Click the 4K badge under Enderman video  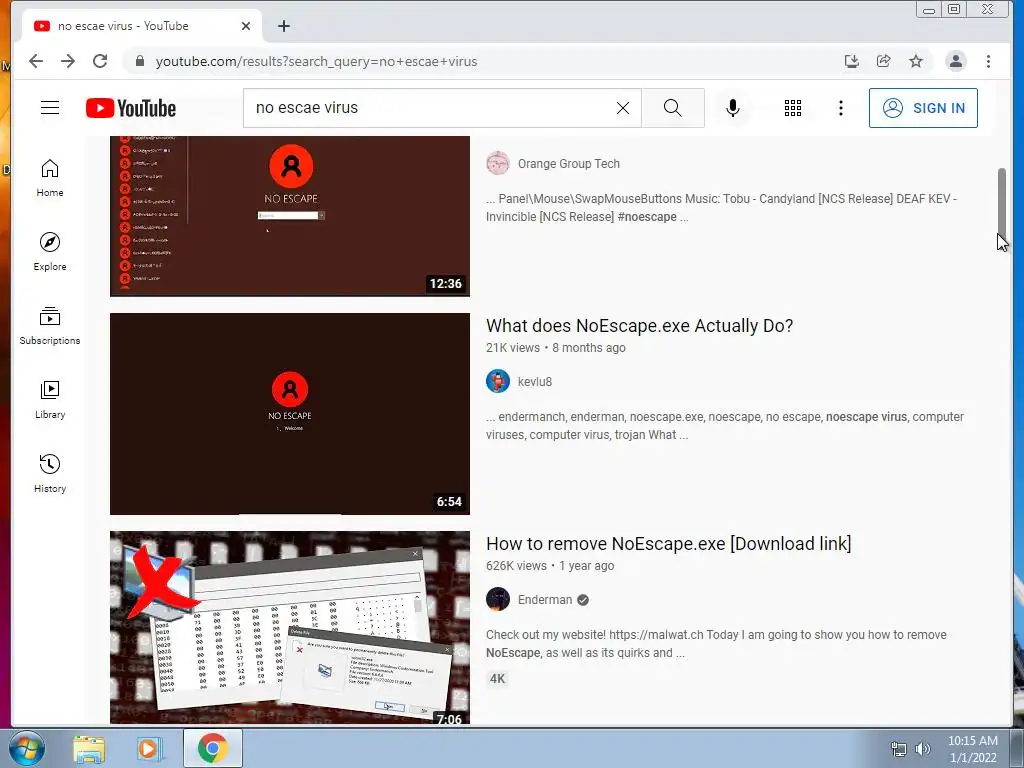click(x=498, y=679)
